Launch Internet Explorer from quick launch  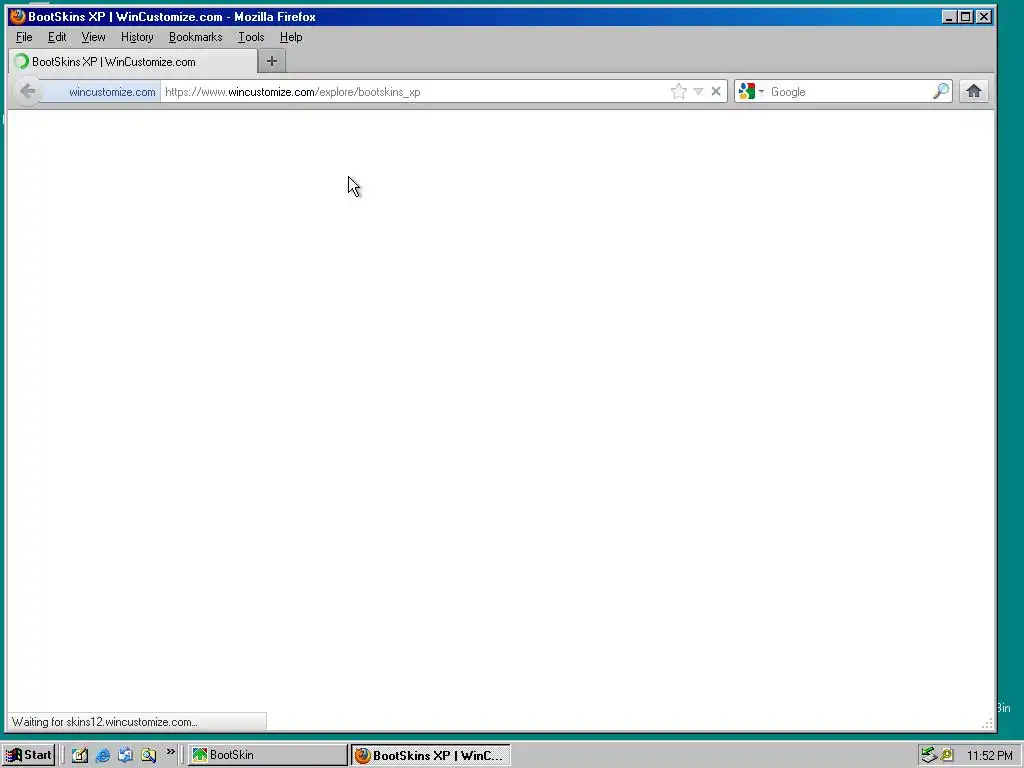pyautogui.click(x=103, y=755)
